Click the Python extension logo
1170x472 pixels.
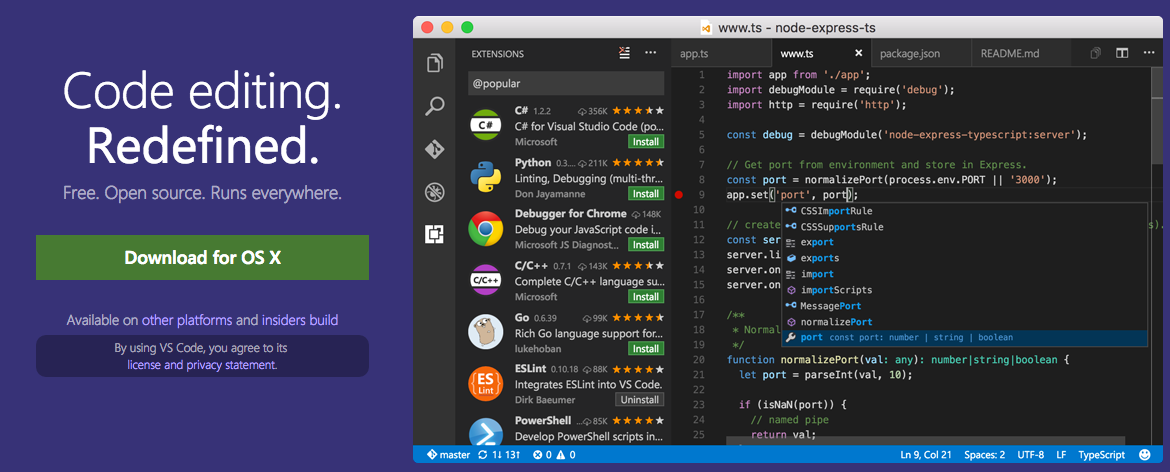485,177
